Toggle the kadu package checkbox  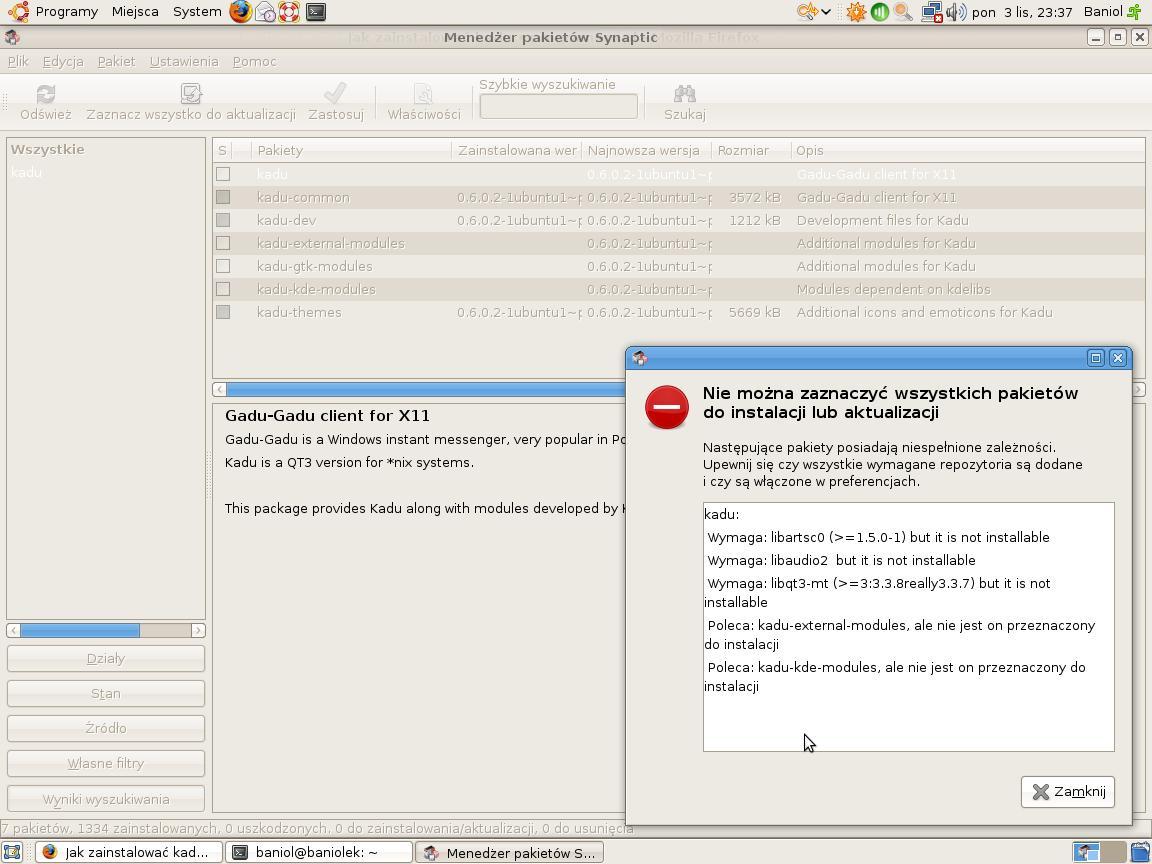tap(223, 174)
